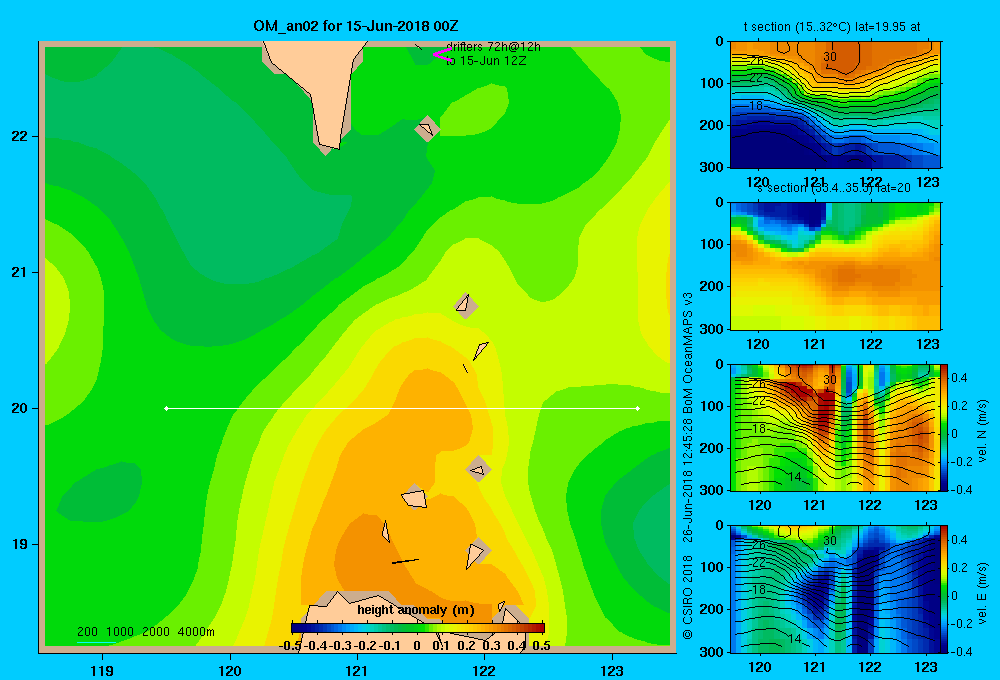The width and height of the screenshot is (1000, 680).
Task: Click the vel. E color scale bar
Action: point(945,589)
